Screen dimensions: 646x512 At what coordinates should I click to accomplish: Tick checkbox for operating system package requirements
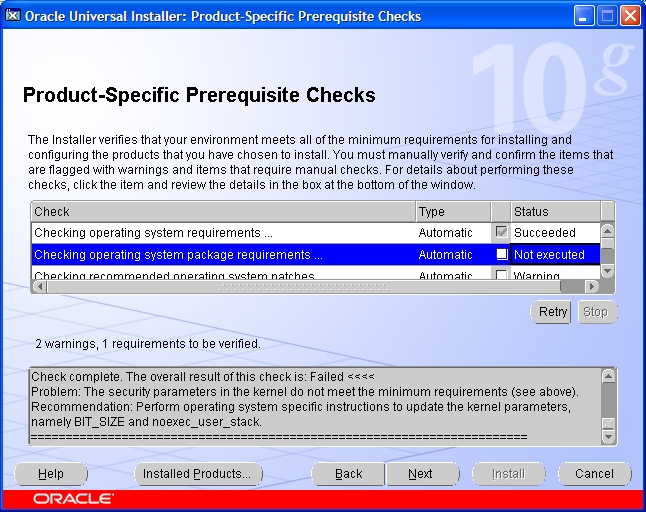[501, 254]
